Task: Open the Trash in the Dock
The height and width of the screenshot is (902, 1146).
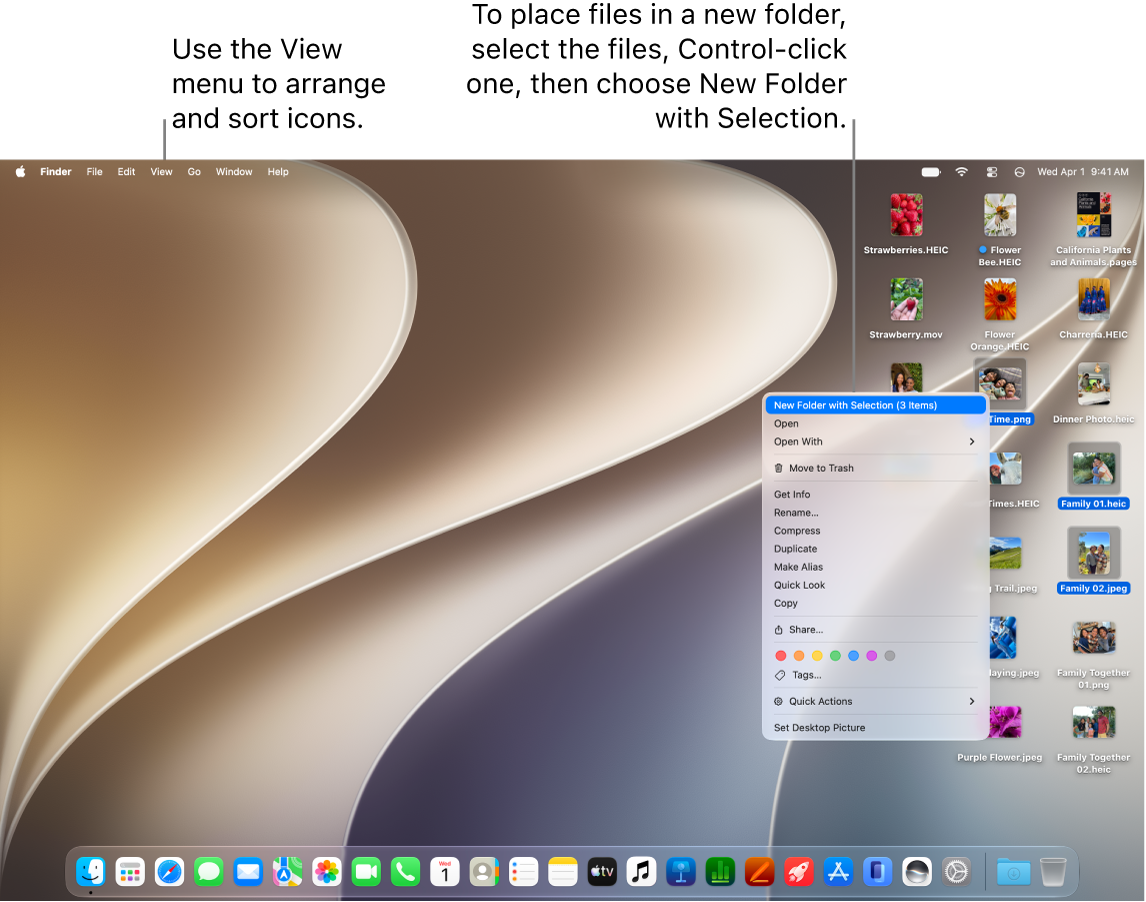Action: click(x=1053, y=871)
